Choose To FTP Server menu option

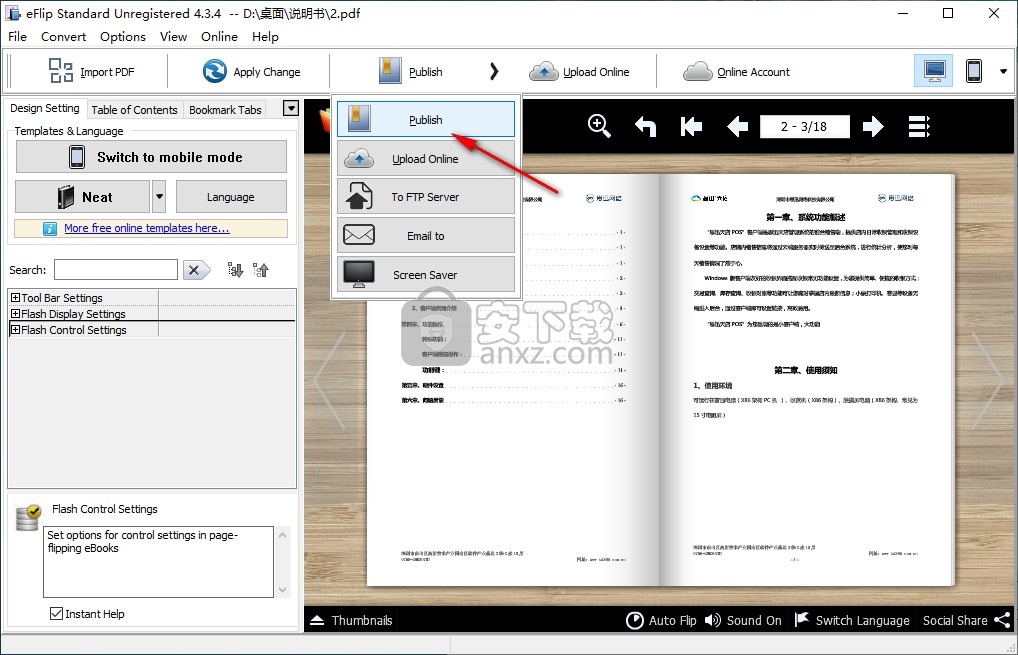(x=426, y=197)
